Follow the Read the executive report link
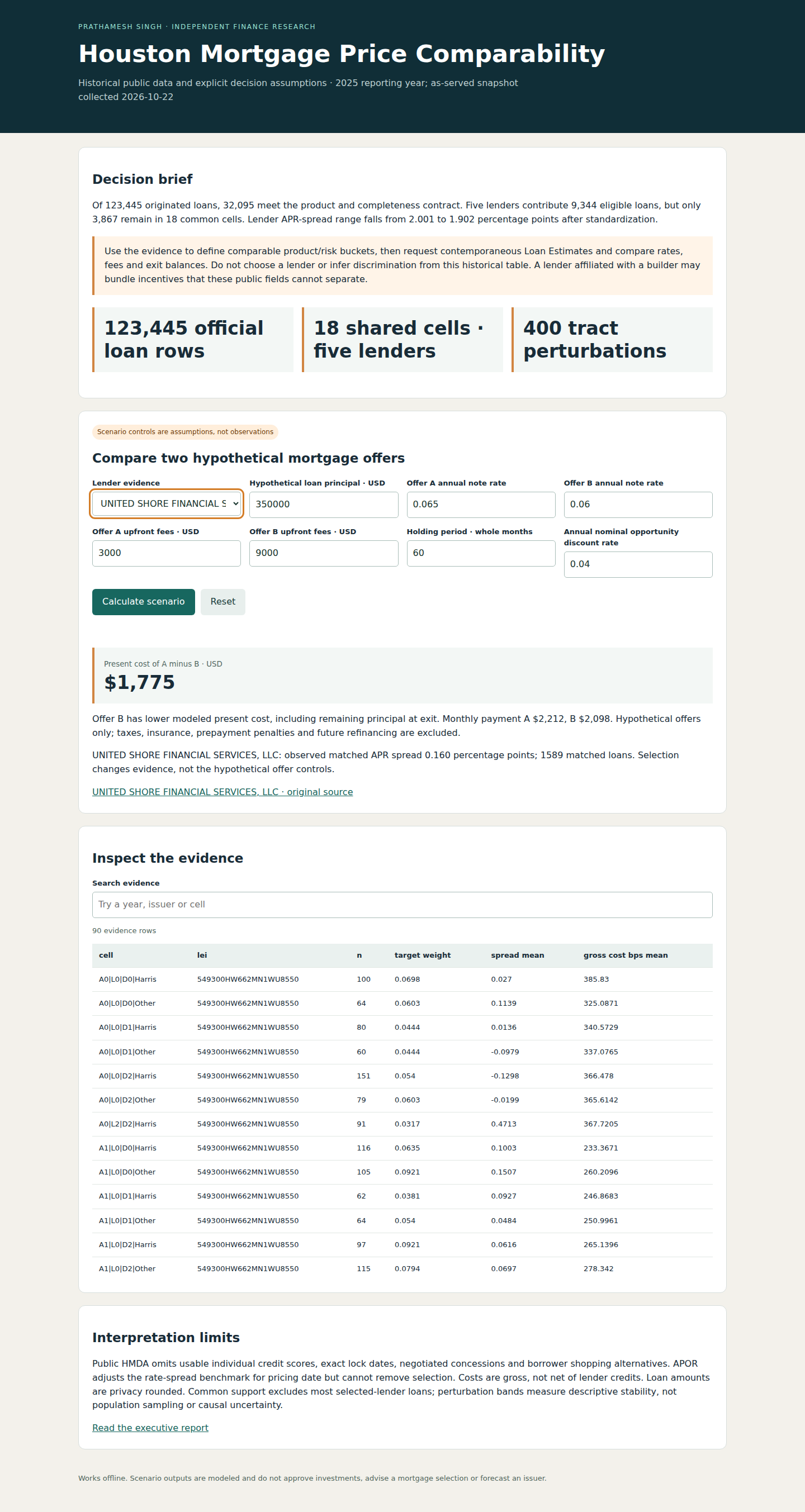805x1512 pixels. pyautogui.click(x=150, y=1428)
